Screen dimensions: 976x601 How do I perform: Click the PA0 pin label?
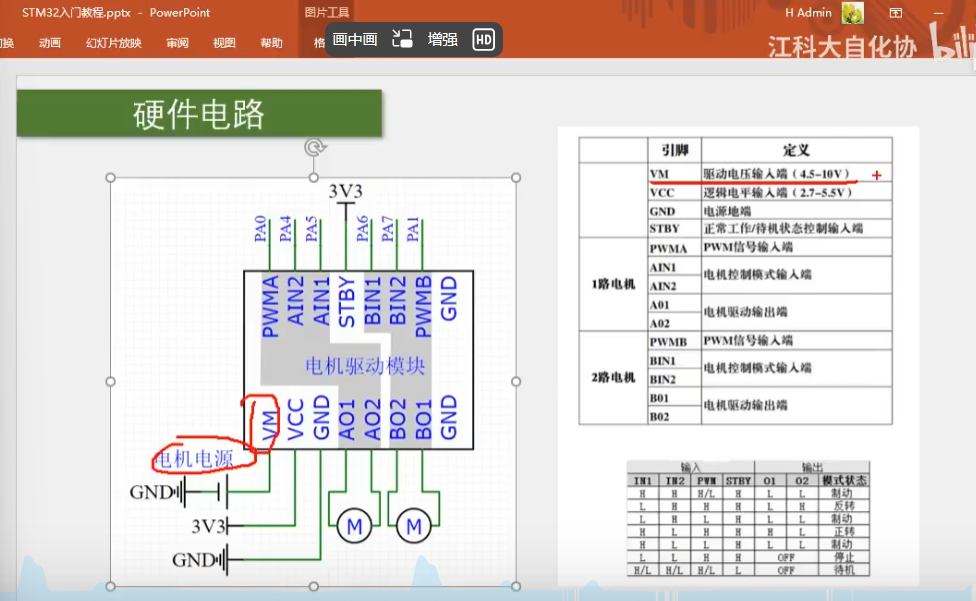(x=261, y=228)
